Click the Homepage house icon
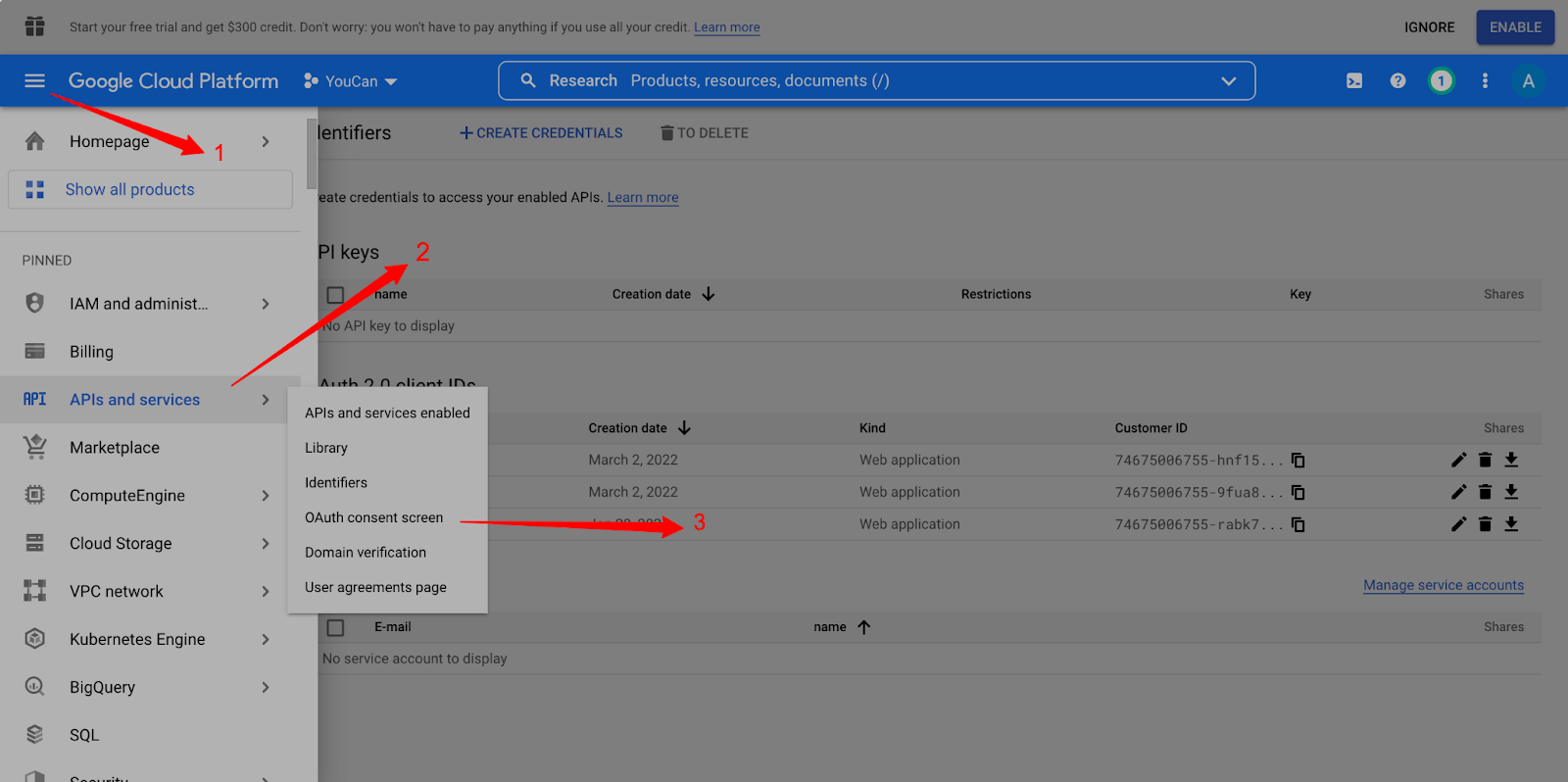Viewport: 1568px width, 782px height. tap(34, 141)
